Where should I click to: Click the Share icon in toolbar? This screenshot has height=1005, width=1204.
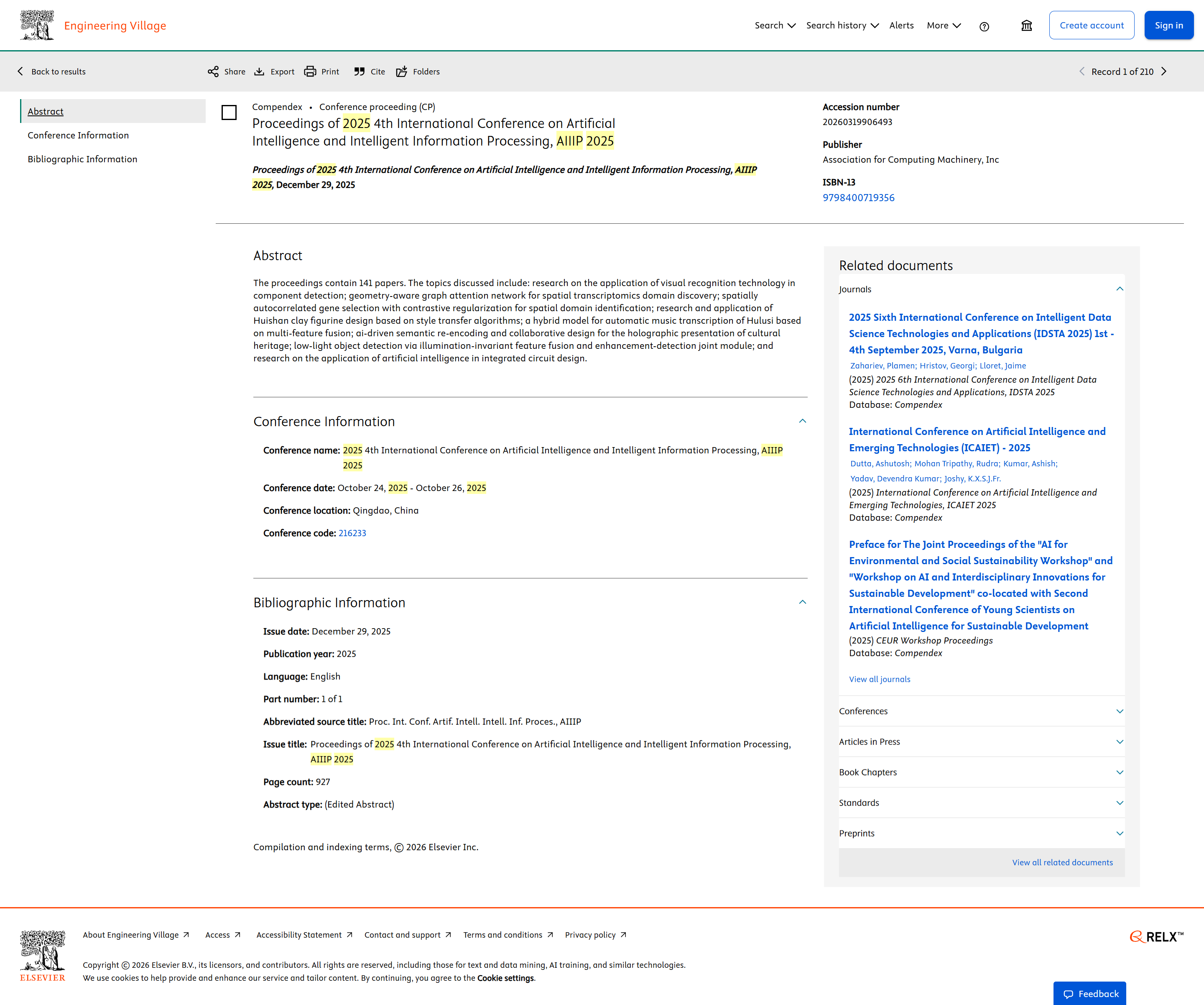pos(213,72)
